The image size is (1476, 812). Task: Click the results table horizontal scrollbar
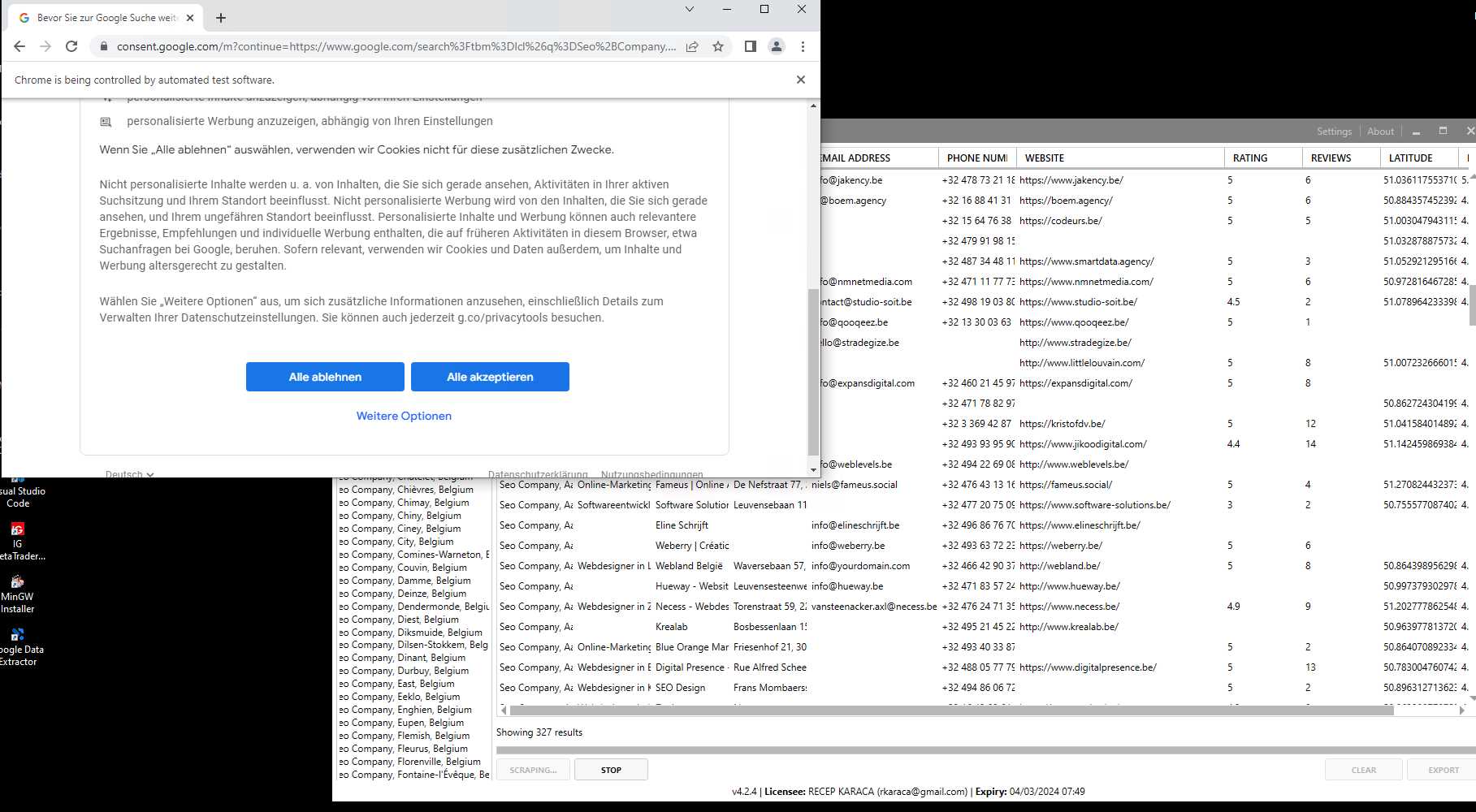pyautogui.click(x=952, y=710)
